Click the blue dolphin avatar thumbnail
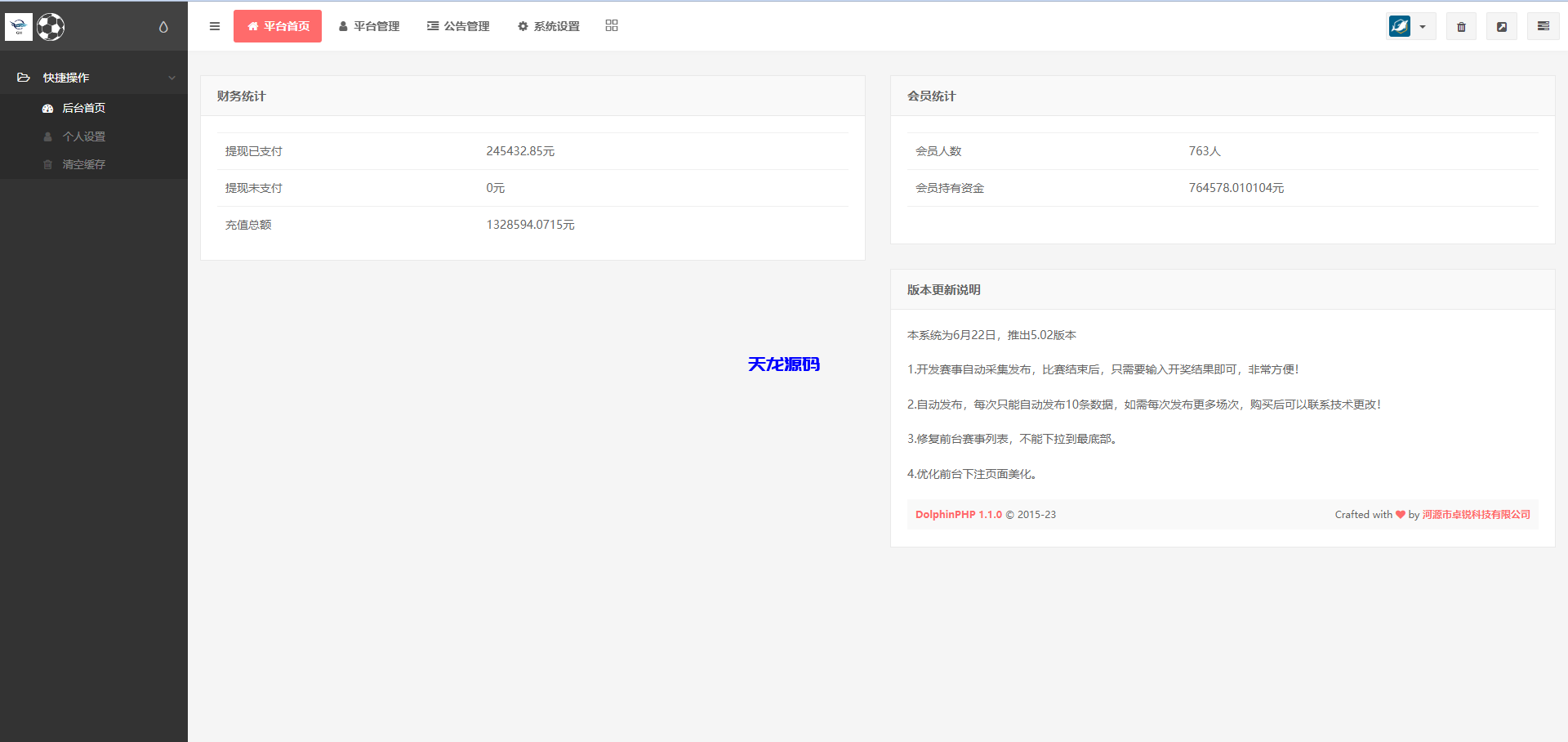1568x742 pixels. [x=1399, y=25]
